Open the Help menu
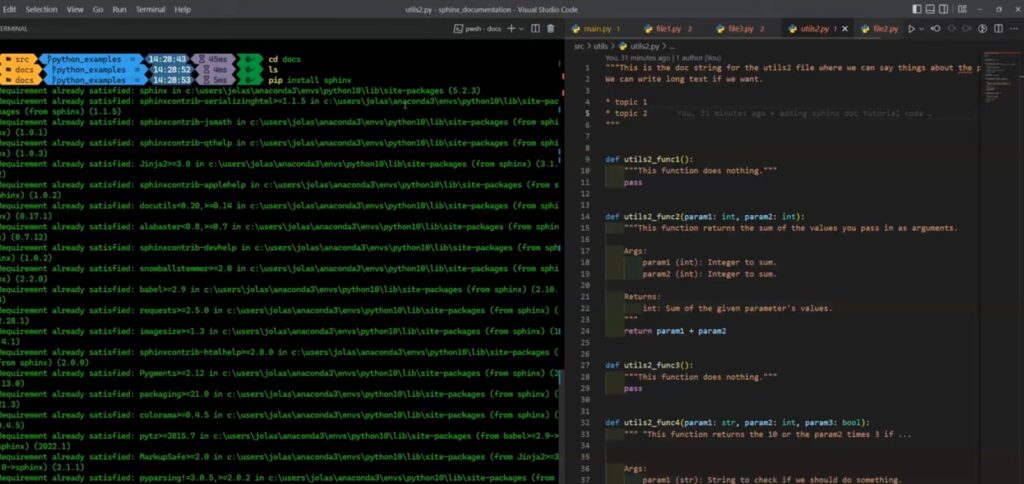The height and width of the screenshot is (484, 1024). 183,10
